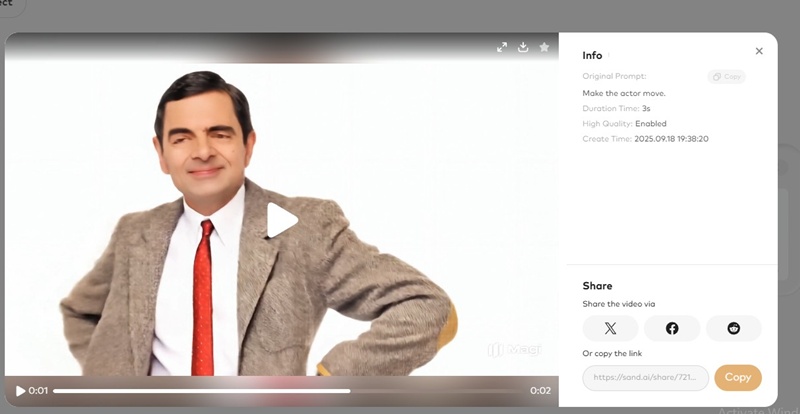
Task: Select the prompt text 'Make the actor move.'
Action: coord(624,93)
